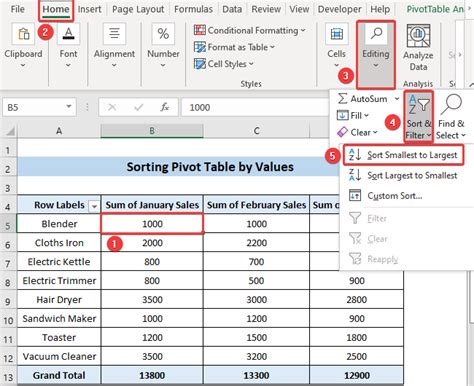Choose Sort Smallest to Largest
Viewport: 474px width, 386px height.
tap(403, 155)
